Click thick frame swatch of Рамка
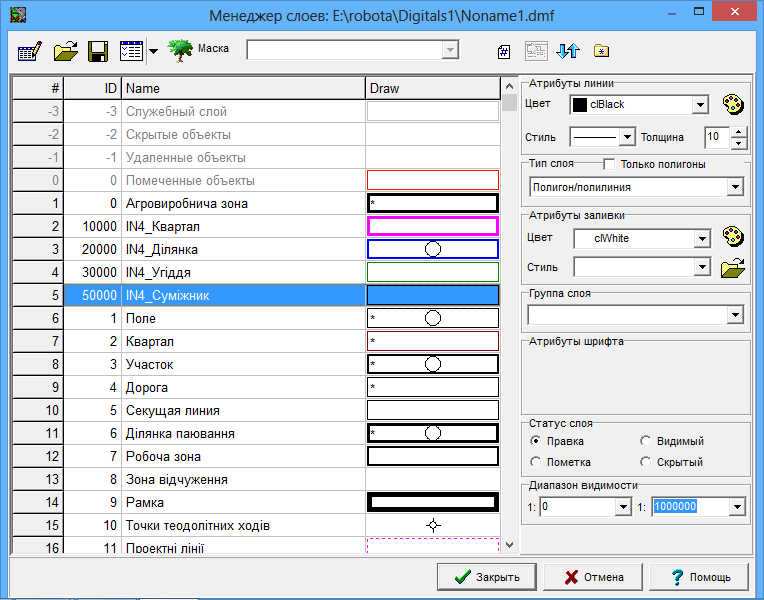The height and width of the screenshot is (600, 764). click(x=433, y=503)
